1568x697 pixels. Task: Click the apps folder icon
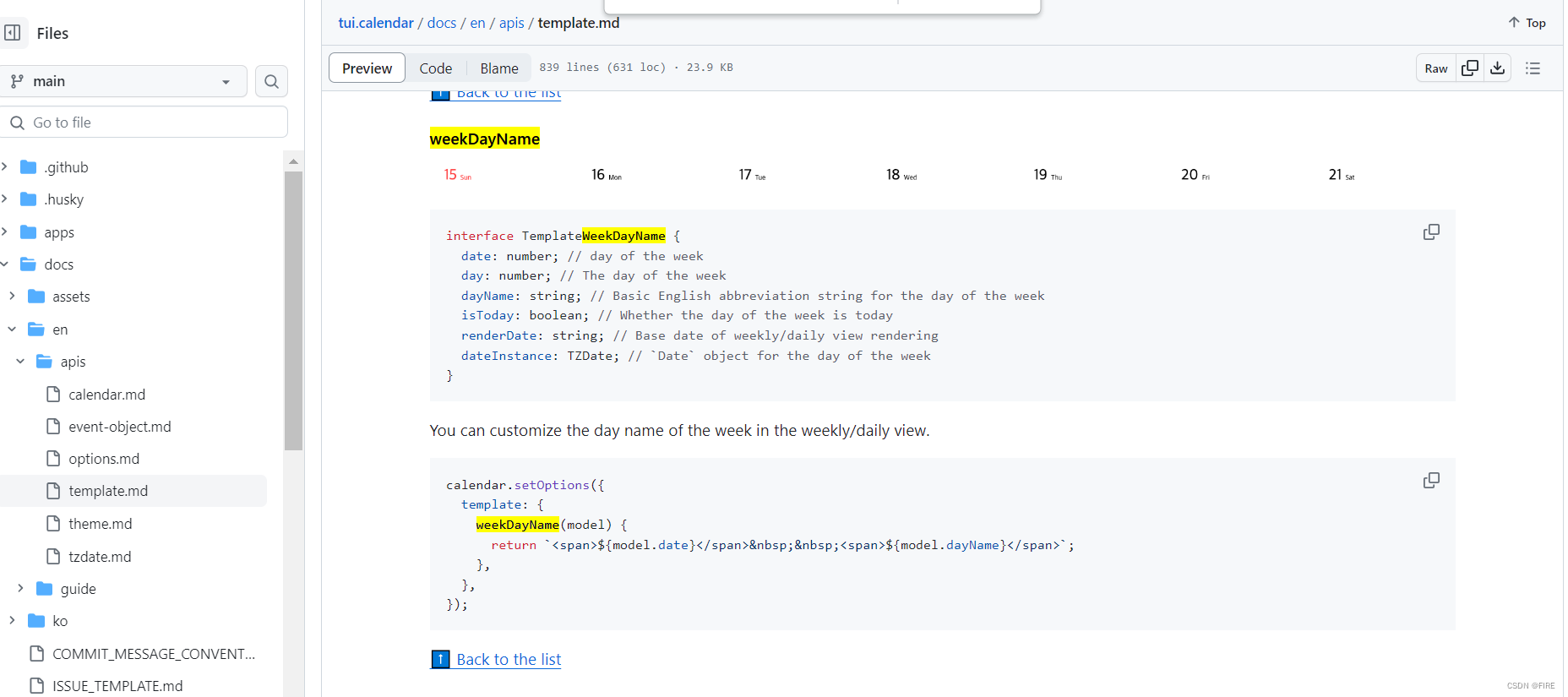point(29,232)
